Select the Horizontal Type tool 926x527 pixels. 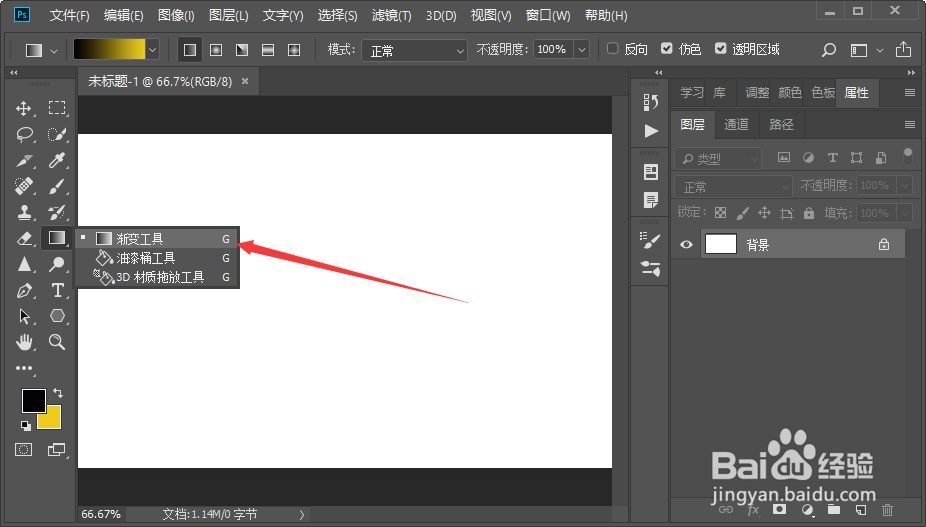57,290
